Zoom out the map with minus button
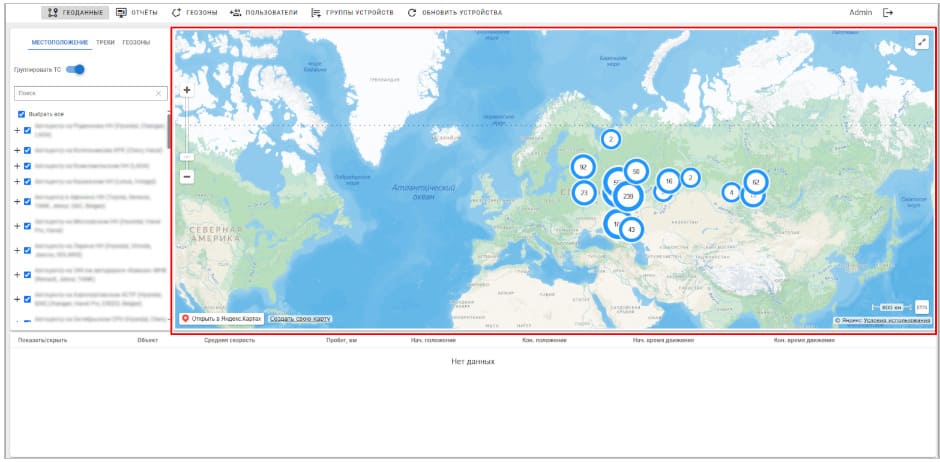The width and height of the screenshot is (940, 462). click(x=186, y=176)
